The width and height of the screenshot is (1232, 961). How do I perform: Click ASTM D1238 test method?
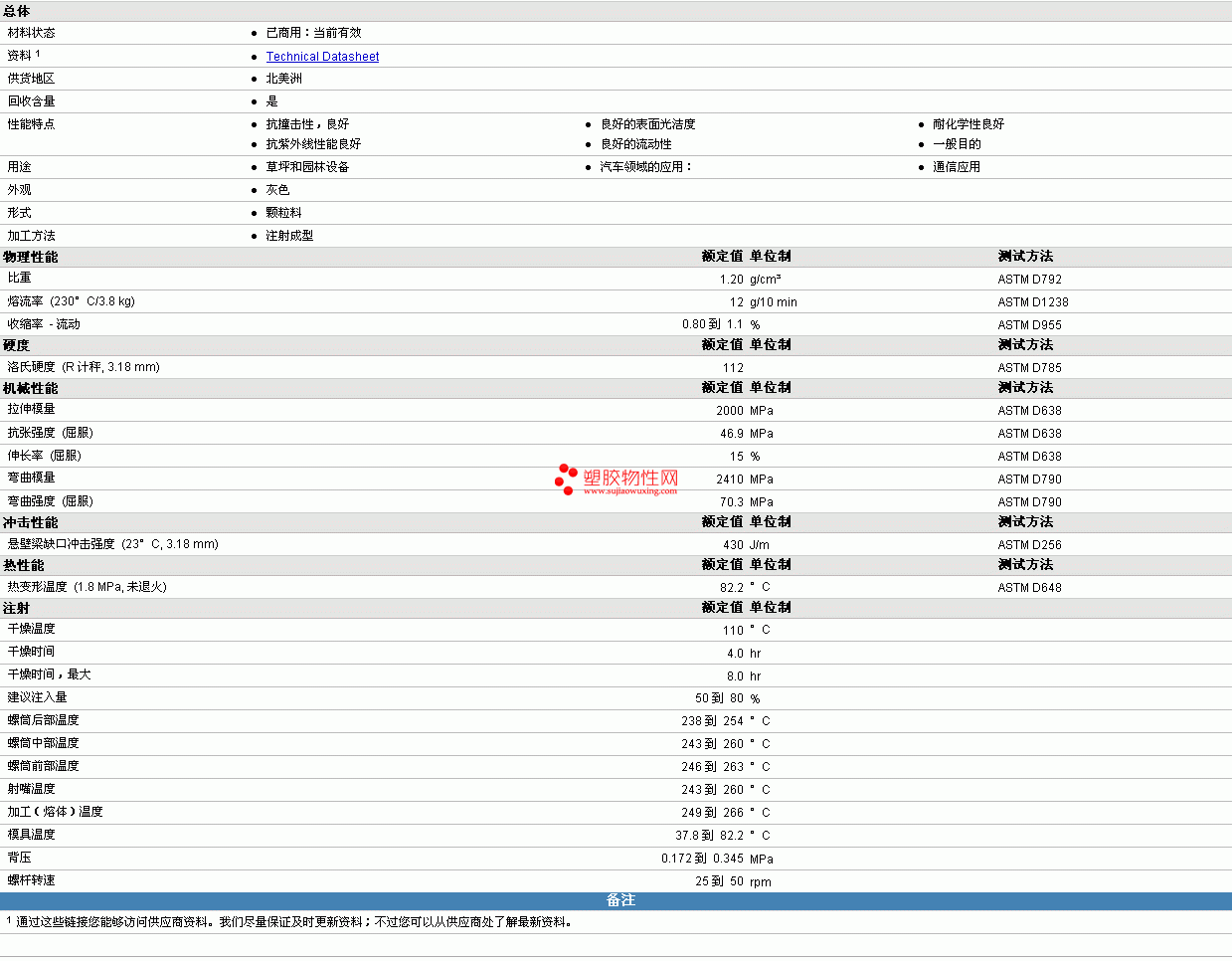click(1033, 302)
